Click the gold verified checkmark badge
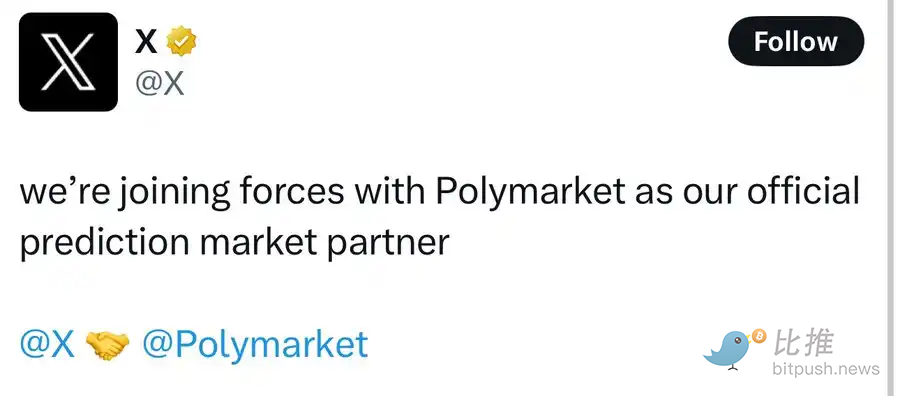900x396 pixels. coord(181,41)
